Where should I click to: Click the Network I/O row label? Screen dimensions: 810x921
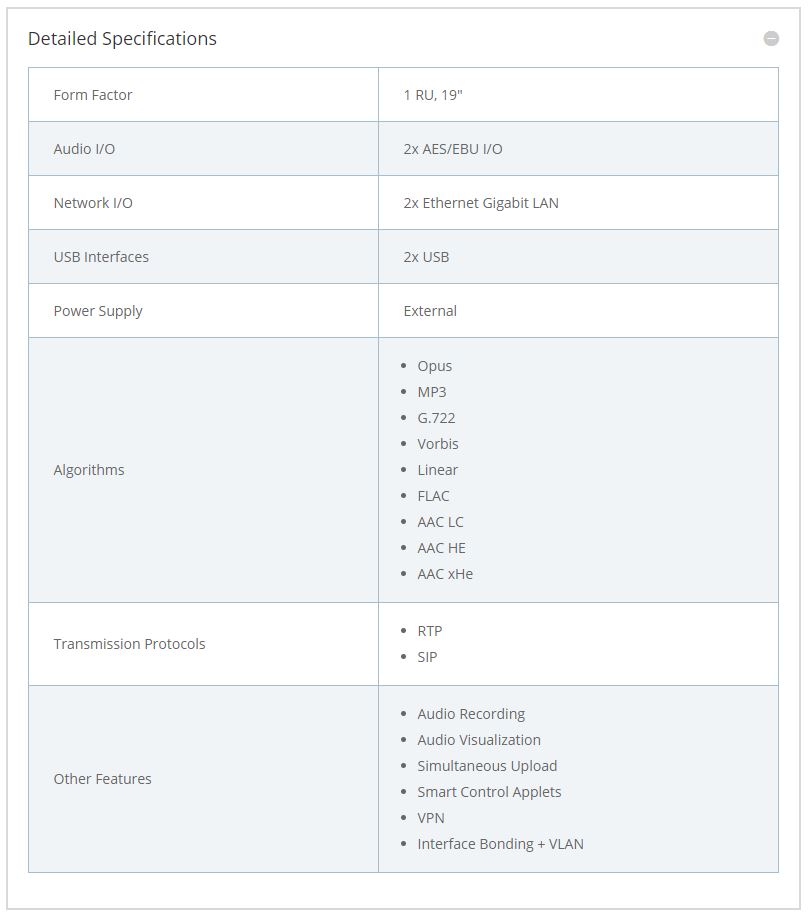93,203
